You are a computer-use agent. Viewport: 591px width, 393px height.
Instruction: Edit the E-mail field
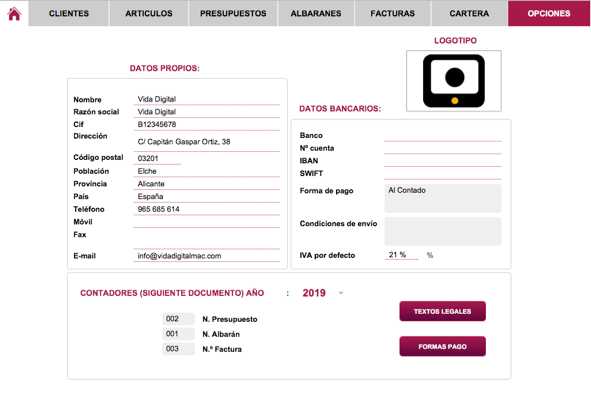207,256
